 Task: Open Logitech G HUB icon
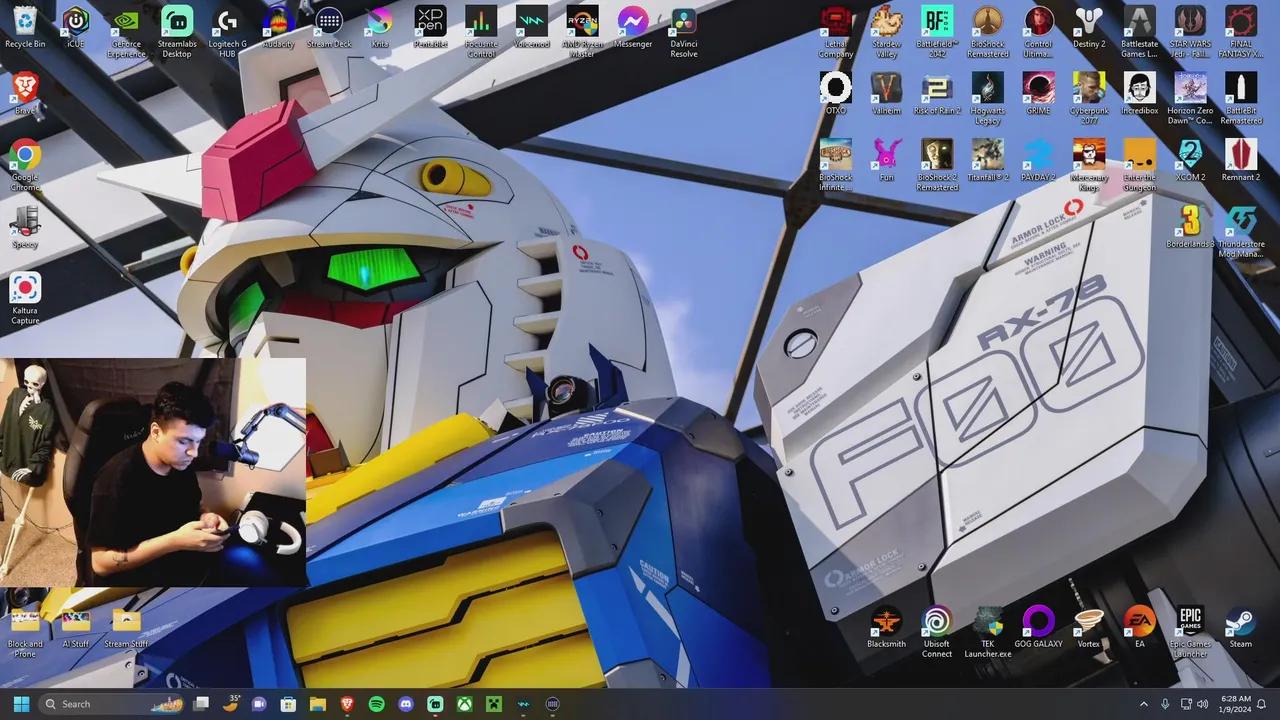click(228, 31)
